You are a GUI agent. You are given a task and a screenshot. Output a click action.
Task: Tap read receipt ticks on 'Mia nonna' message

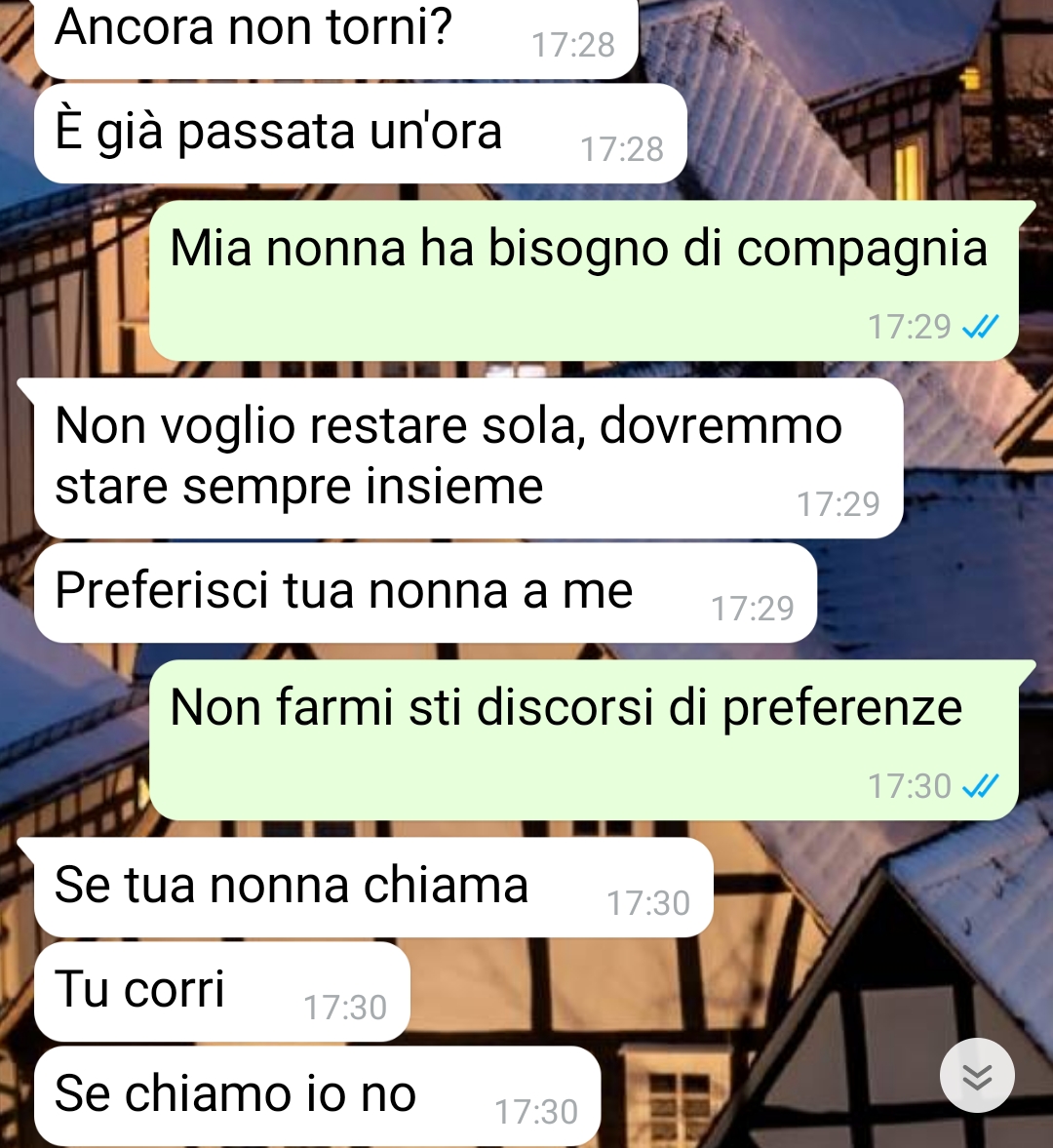[x=981, y=327]
